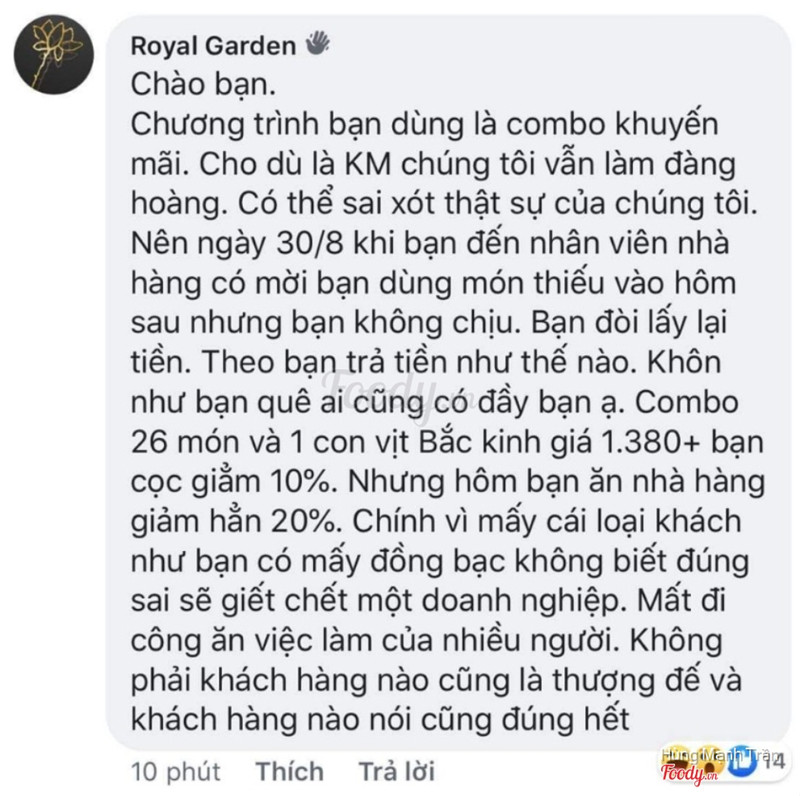This screenshot has width=800, height=796.
Task: Click the text "giảm hẳn 20%"
Action: click(233, 521)
